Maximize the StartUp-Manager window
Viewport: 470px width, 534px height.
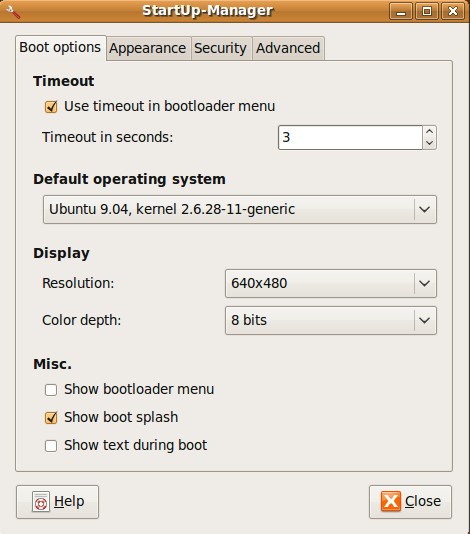[427, 11]
